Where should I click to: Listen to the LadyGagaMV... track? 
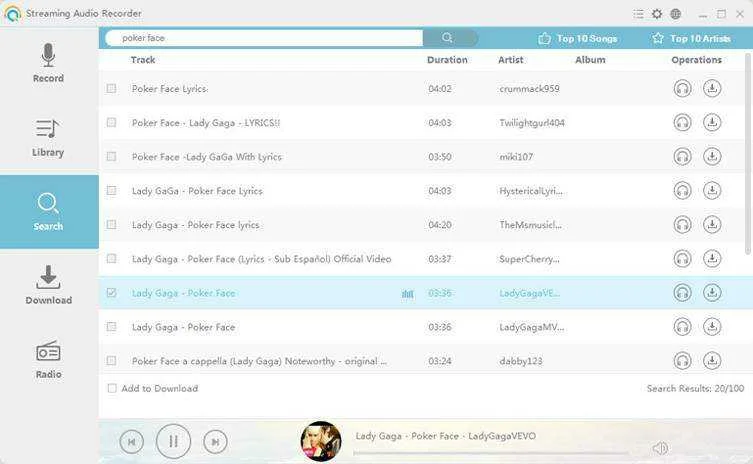click(x=682, y=327)
